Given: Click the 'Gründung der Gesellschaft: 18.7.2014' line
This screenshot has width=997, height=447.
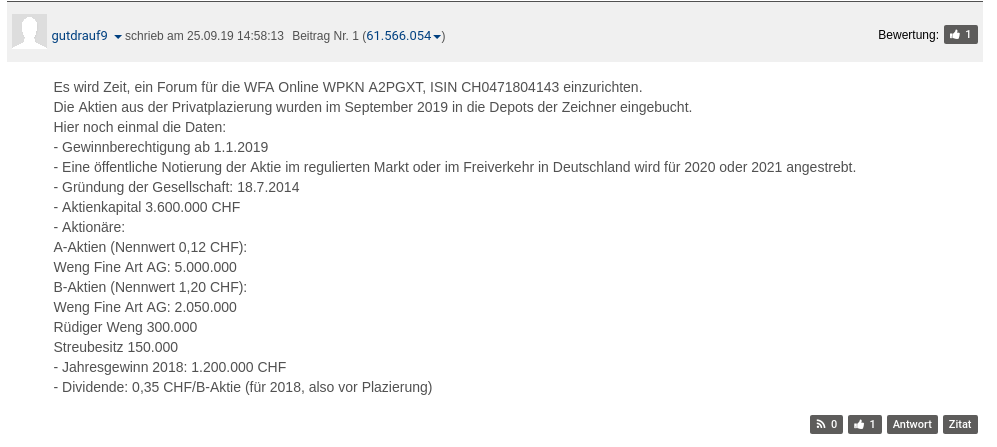Looking at the screenshot, I should 176,187.
